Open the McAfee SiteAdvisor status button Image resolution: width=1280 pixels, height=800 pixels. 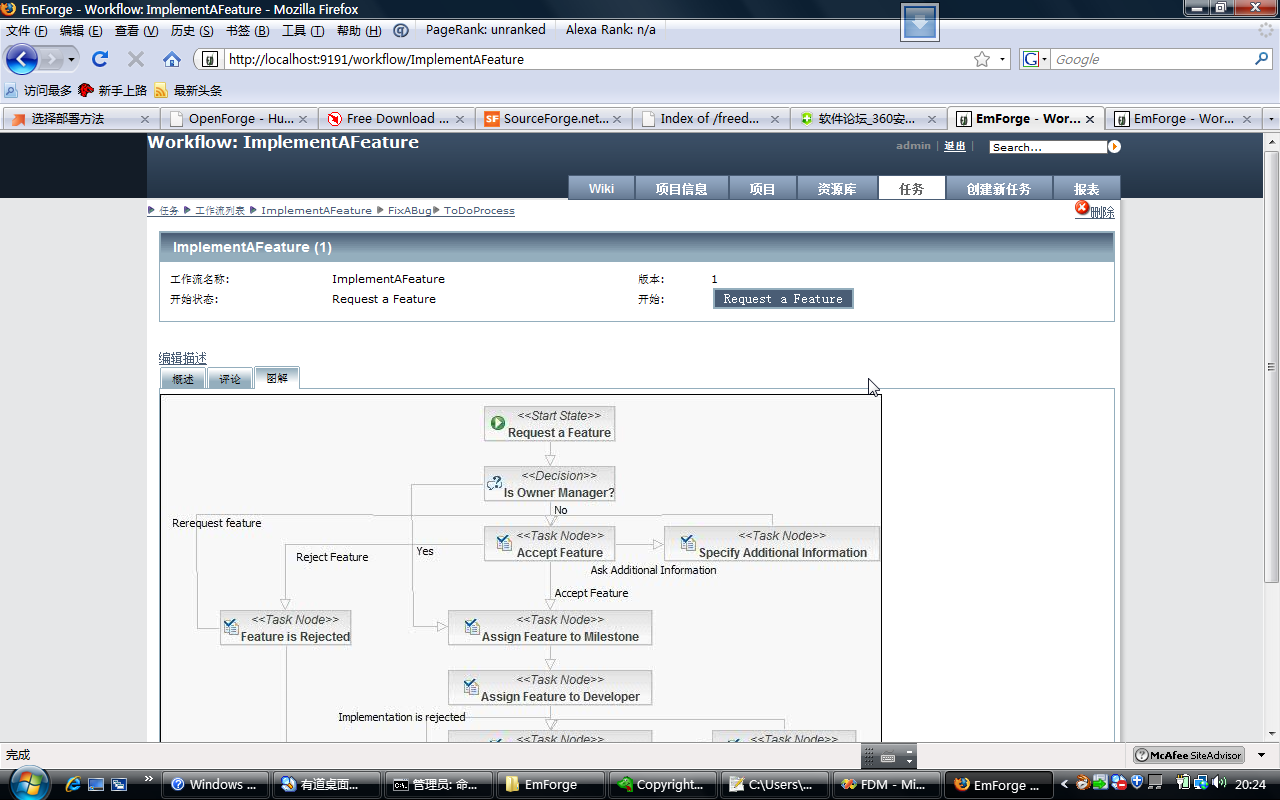point(1188,755)
